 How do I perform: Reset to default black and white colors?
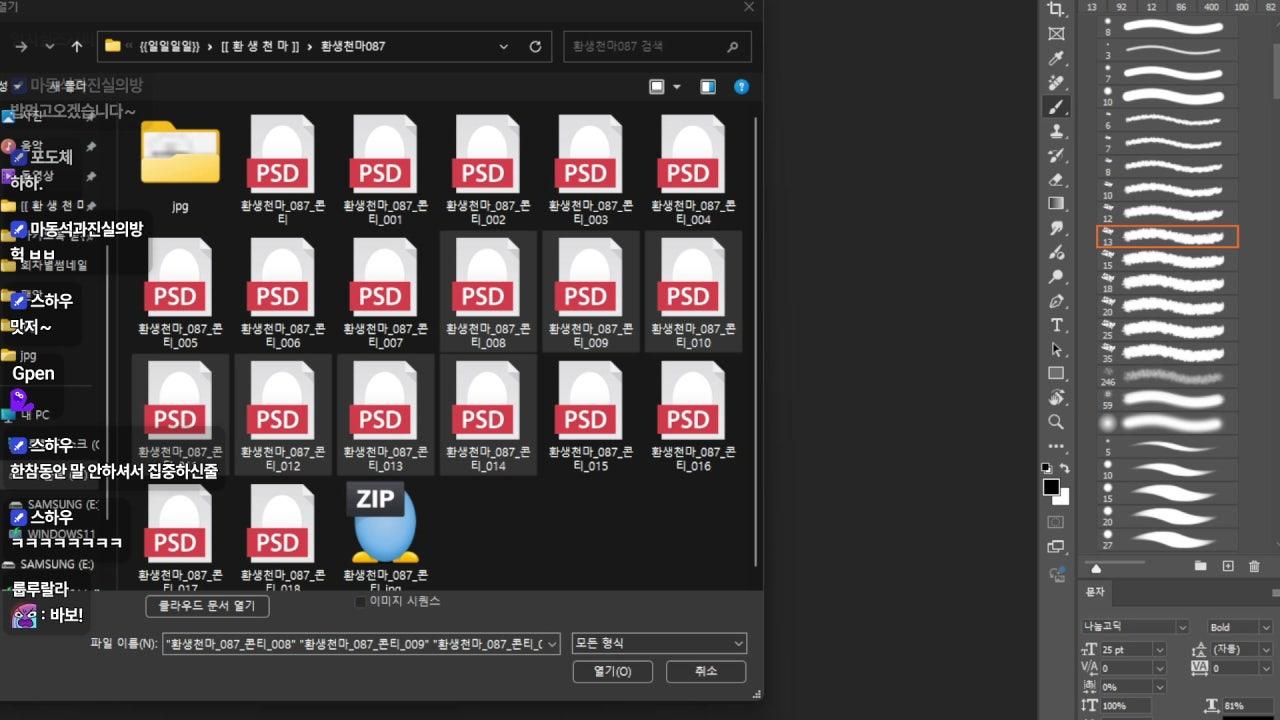point(1047,468)
